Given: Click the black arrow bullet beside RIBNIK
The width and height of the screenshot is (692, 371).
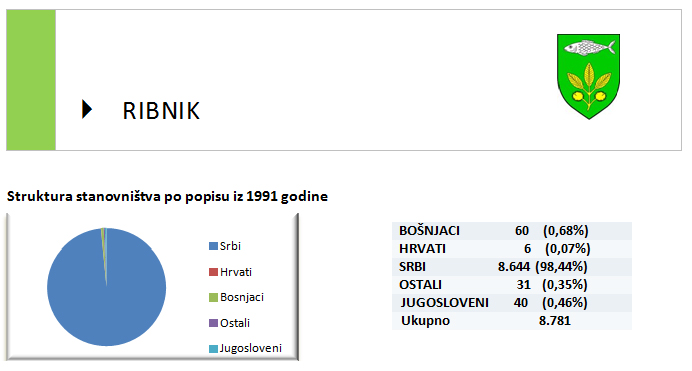Looking at the screenshot, I should 87,109.
